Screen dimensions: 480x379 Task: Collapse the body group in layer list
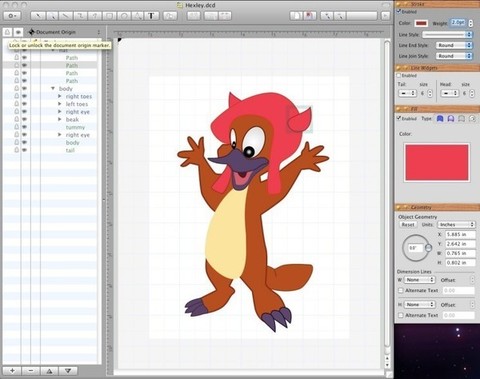click(x=53, y=89)
